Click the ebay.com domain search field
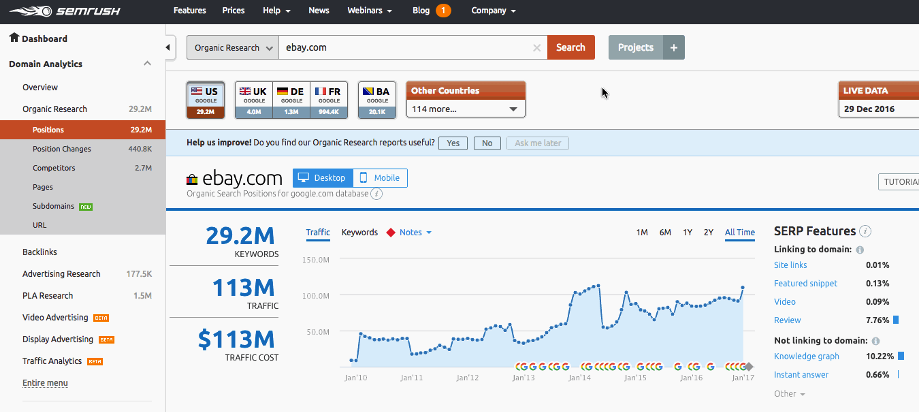919x412 pixels. 405,47
